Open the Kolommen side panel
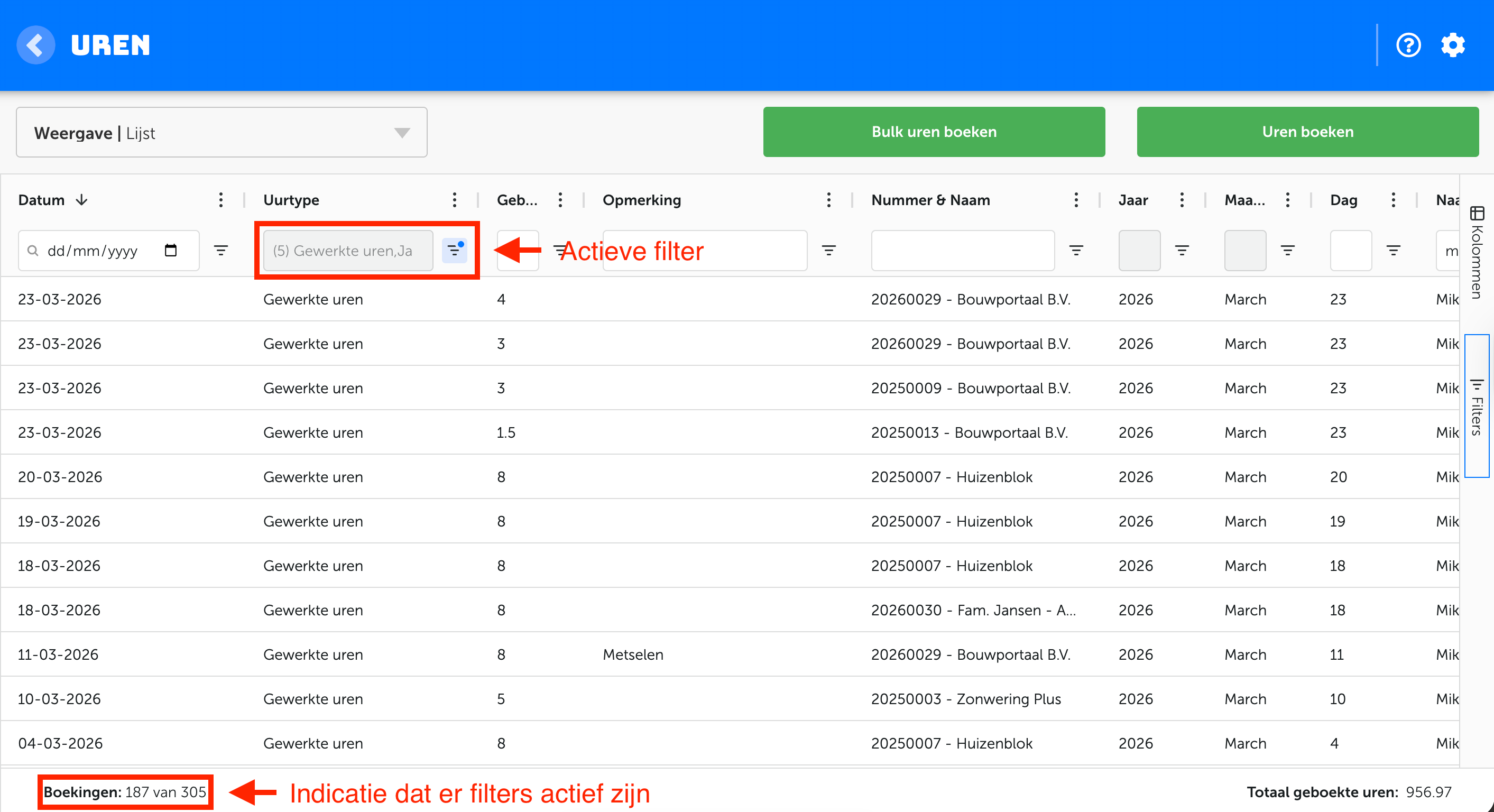 (1477, 252)
